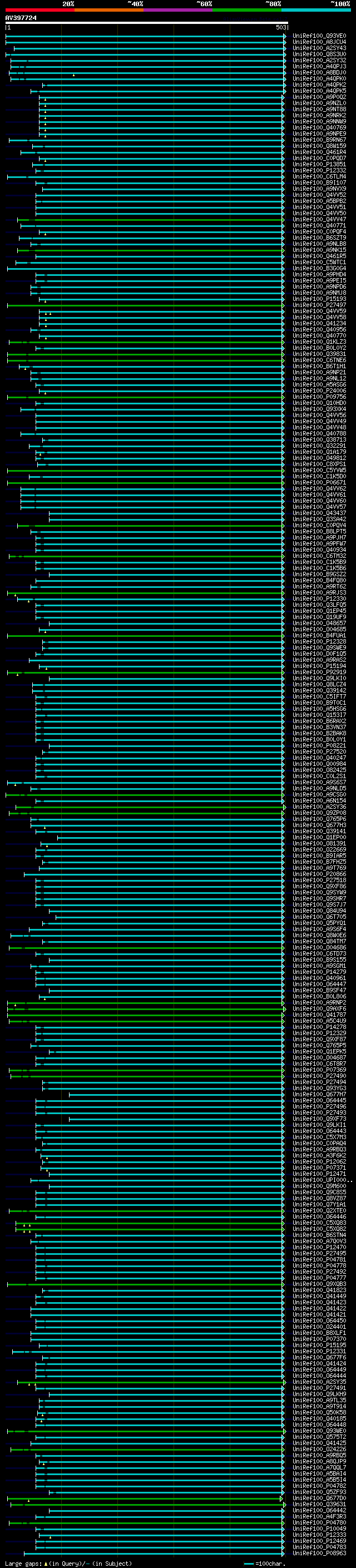Image resolution: width=356 pixels, height=1568 pixels.
Task: Select label UniRef100_C6TLM4
Action: pyautogui.click(x=319, y=176)
